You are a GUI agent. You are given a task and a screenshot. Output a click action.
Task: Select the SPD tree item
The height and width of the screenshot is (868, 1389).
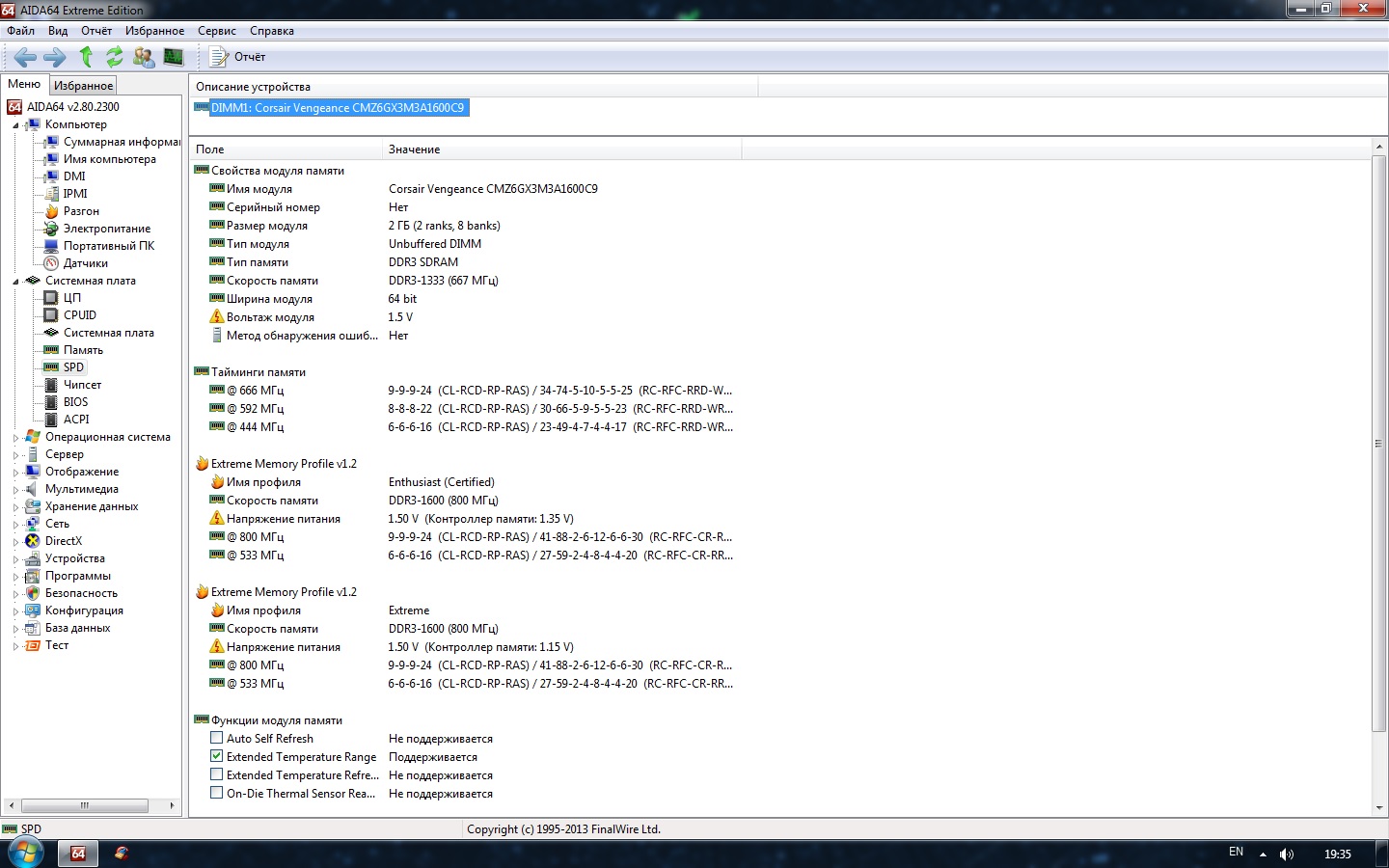pos(73,367)
